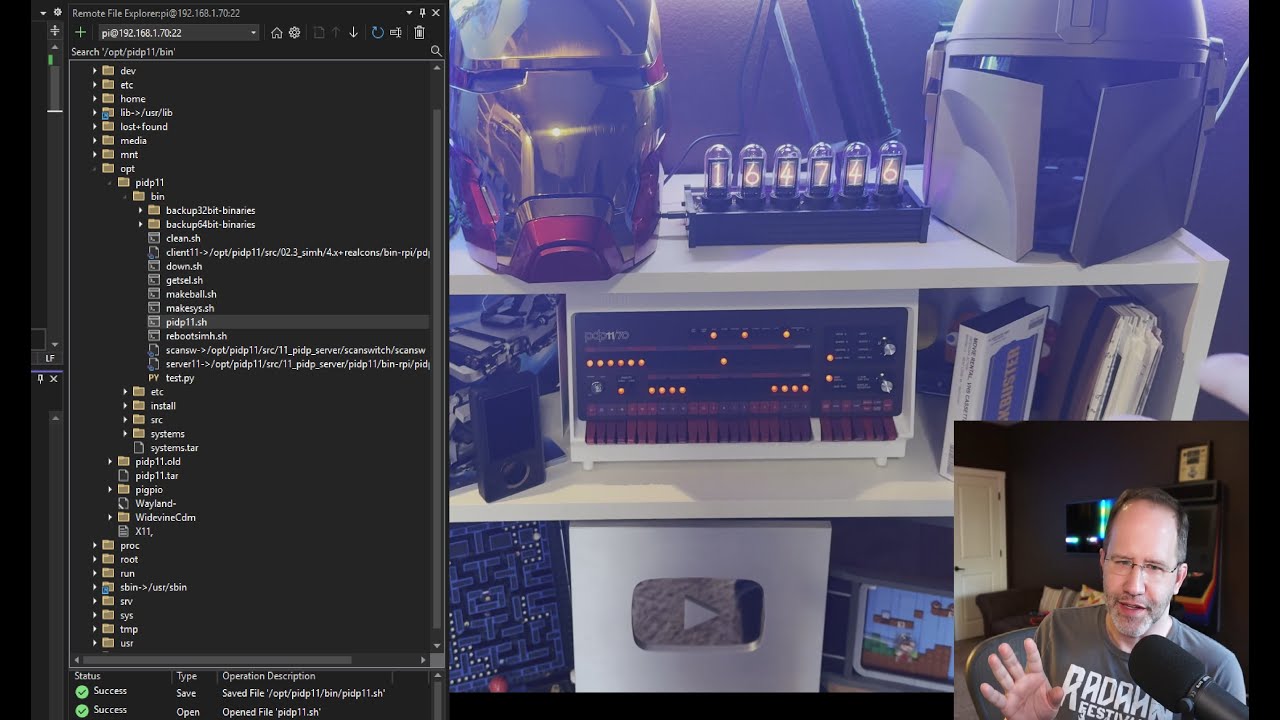The width and height of the screenshot is (1280, 720).
Task: Delete selected item with trash icon
Action: tap(419, 33)
